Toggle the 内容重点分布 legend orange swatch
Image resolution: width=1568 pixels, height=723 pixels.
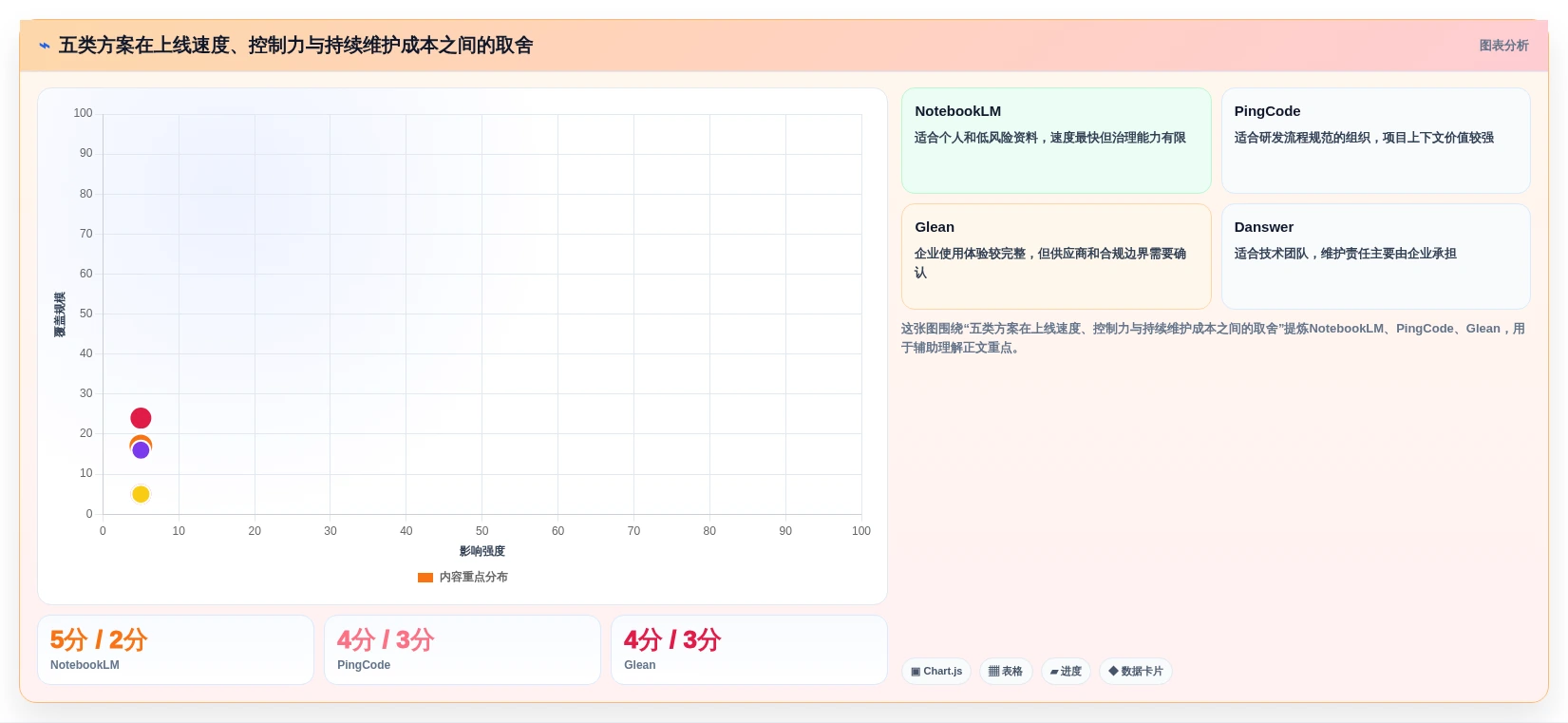[x=425, y=578]
